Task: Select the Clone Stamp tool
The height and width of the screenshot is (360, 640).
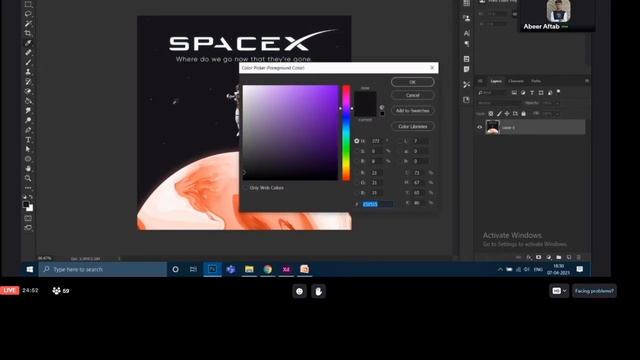Action: tap(28, 72)
